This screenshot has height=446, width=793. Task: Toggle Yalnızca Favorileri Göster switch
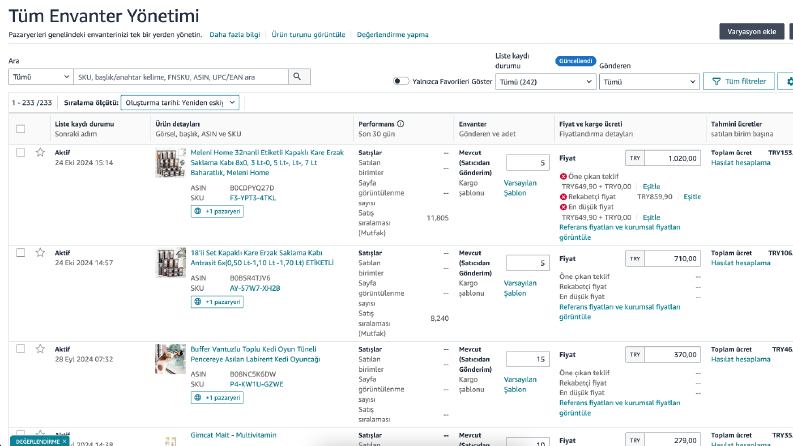(401, 81)
